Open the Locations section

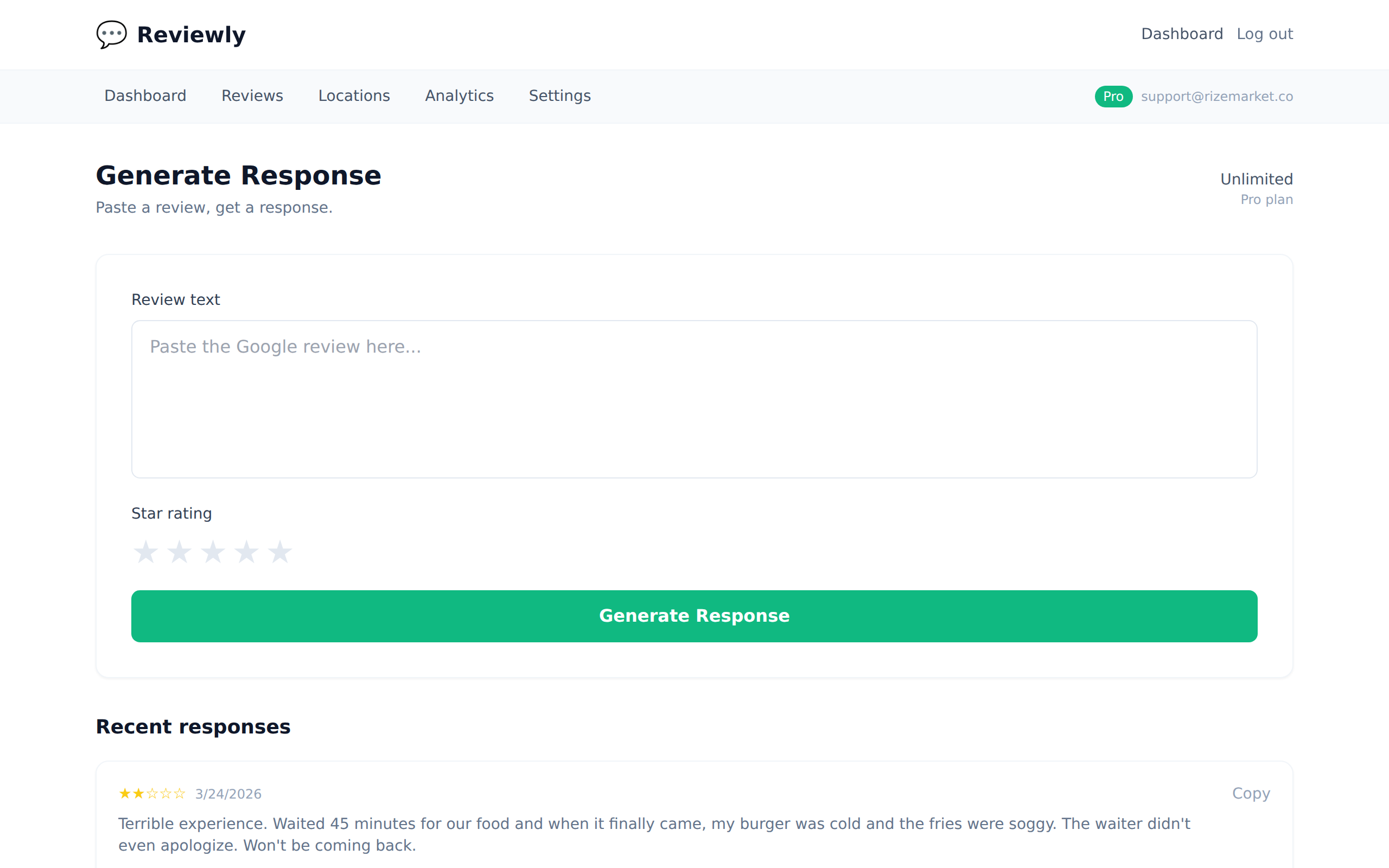click(x=354, y=96)
